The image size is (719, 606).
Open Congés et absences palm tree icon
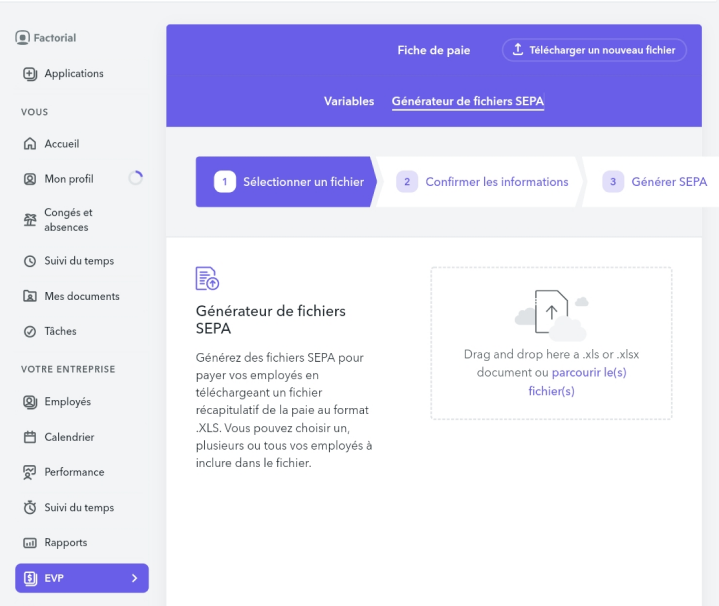point(30,220)
